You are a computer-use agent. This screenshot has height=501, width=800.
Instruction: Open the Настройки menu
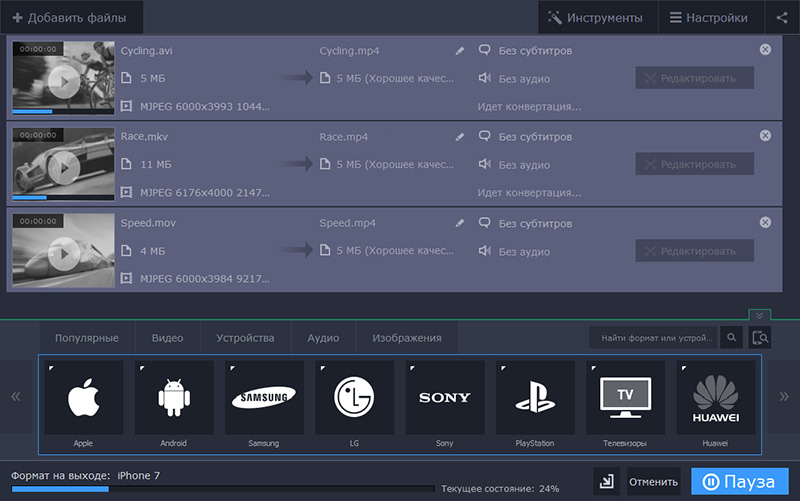[711, 18]
